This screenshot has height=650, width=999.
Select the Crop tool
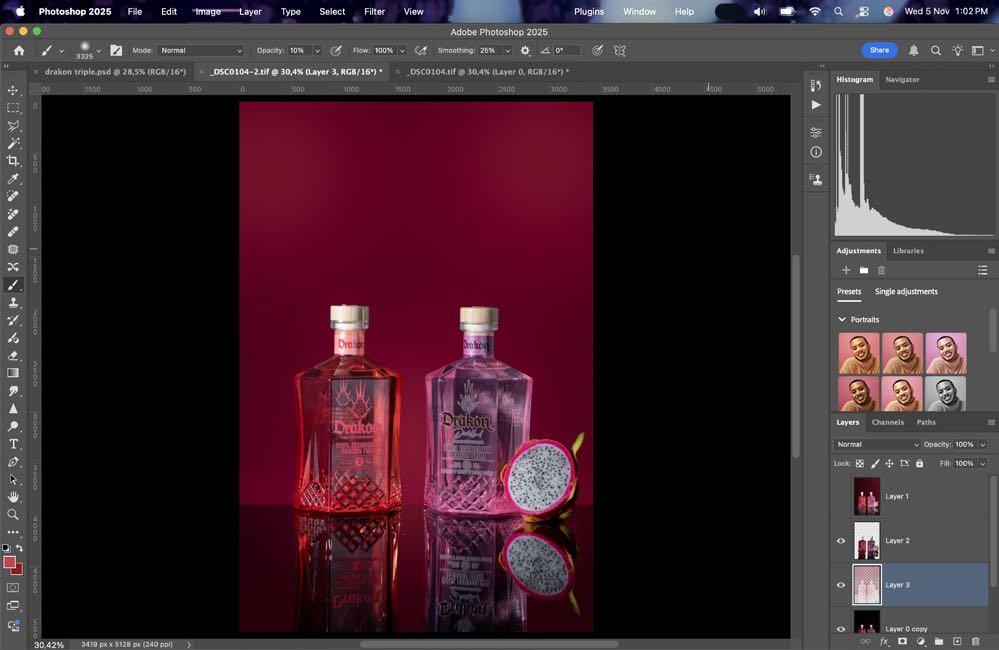(x=13, y=161)
